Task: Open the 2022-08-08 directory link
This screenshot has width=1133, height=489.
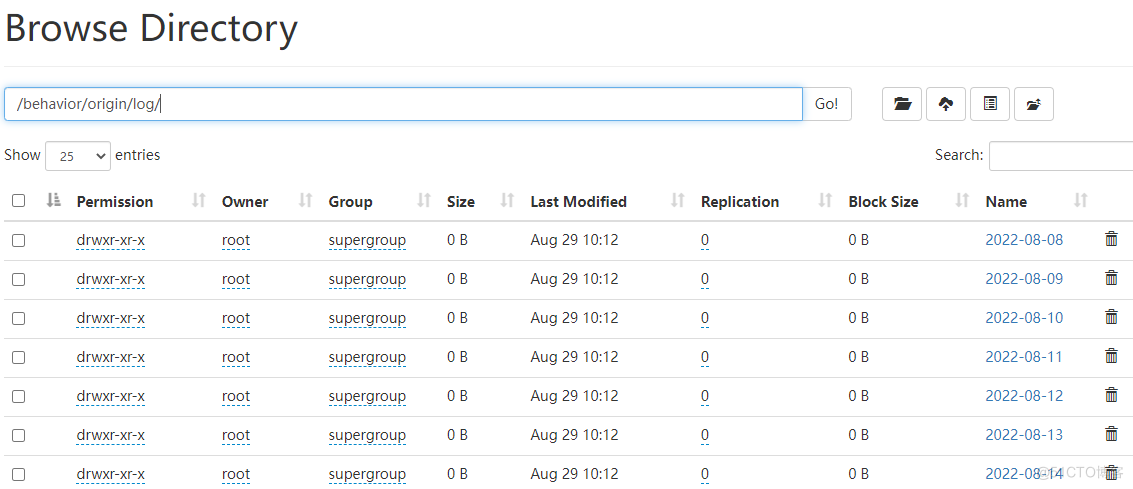Action: (x=1024, y=240)
